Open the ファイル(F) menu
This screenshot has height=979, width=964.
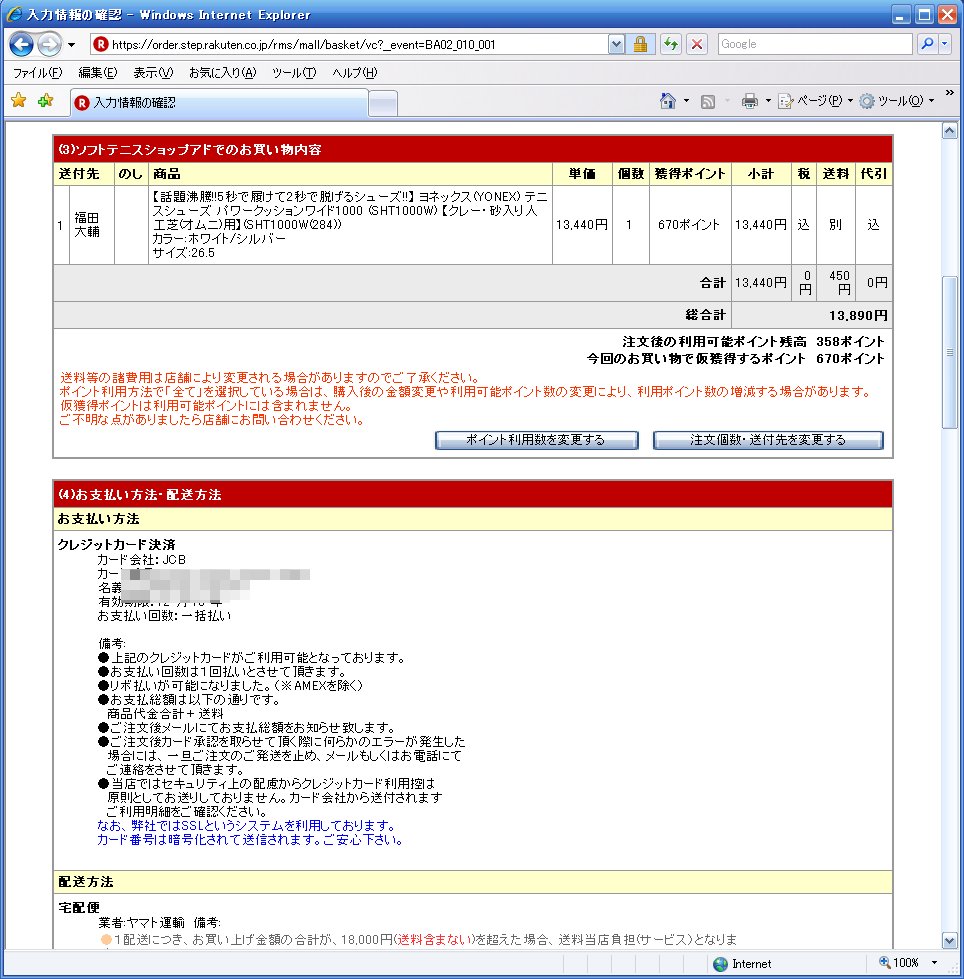(37, 72)
